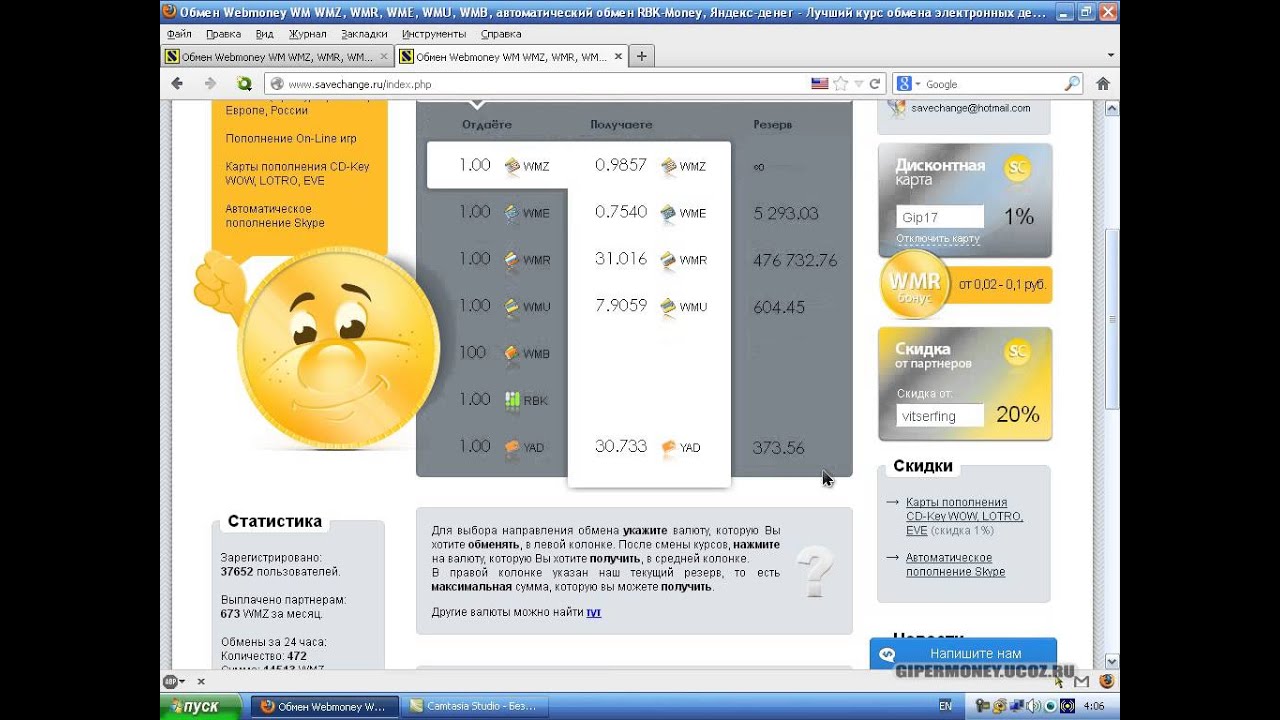
Task: Click the savechange@hotmail.com email
Action: 970,108
